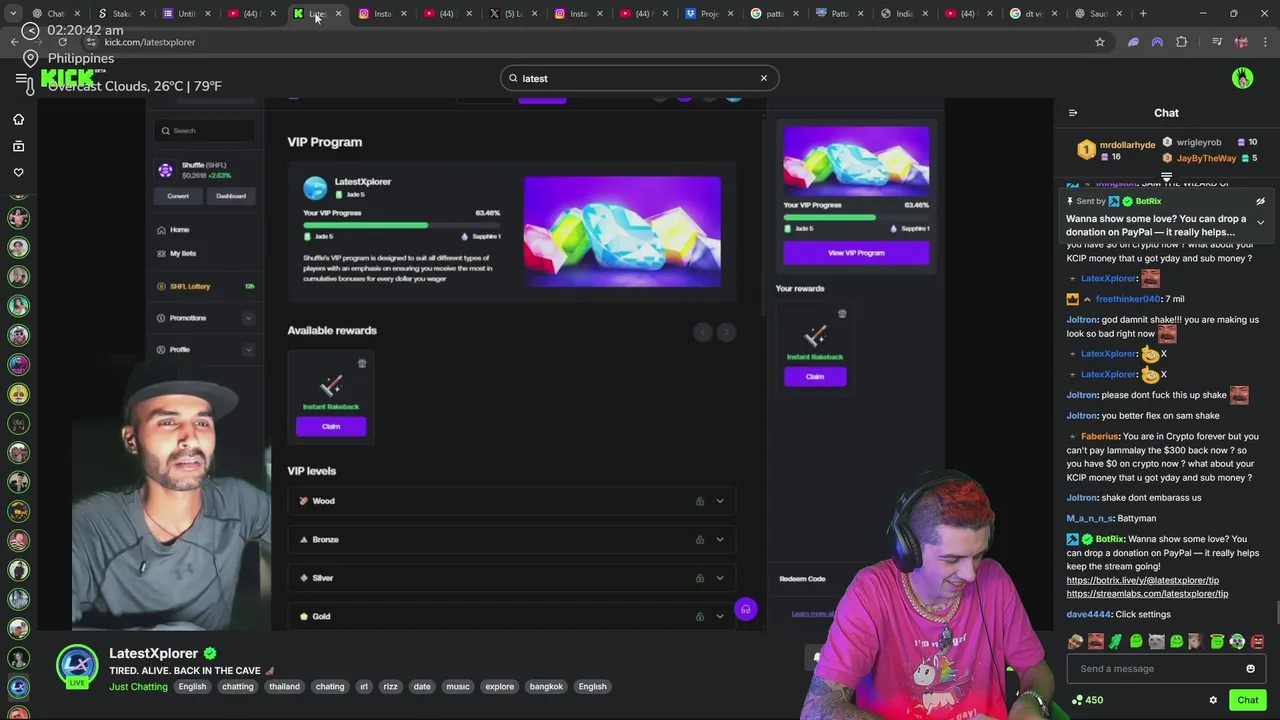Open the streamlabs.com tip link

(1147, 594)
